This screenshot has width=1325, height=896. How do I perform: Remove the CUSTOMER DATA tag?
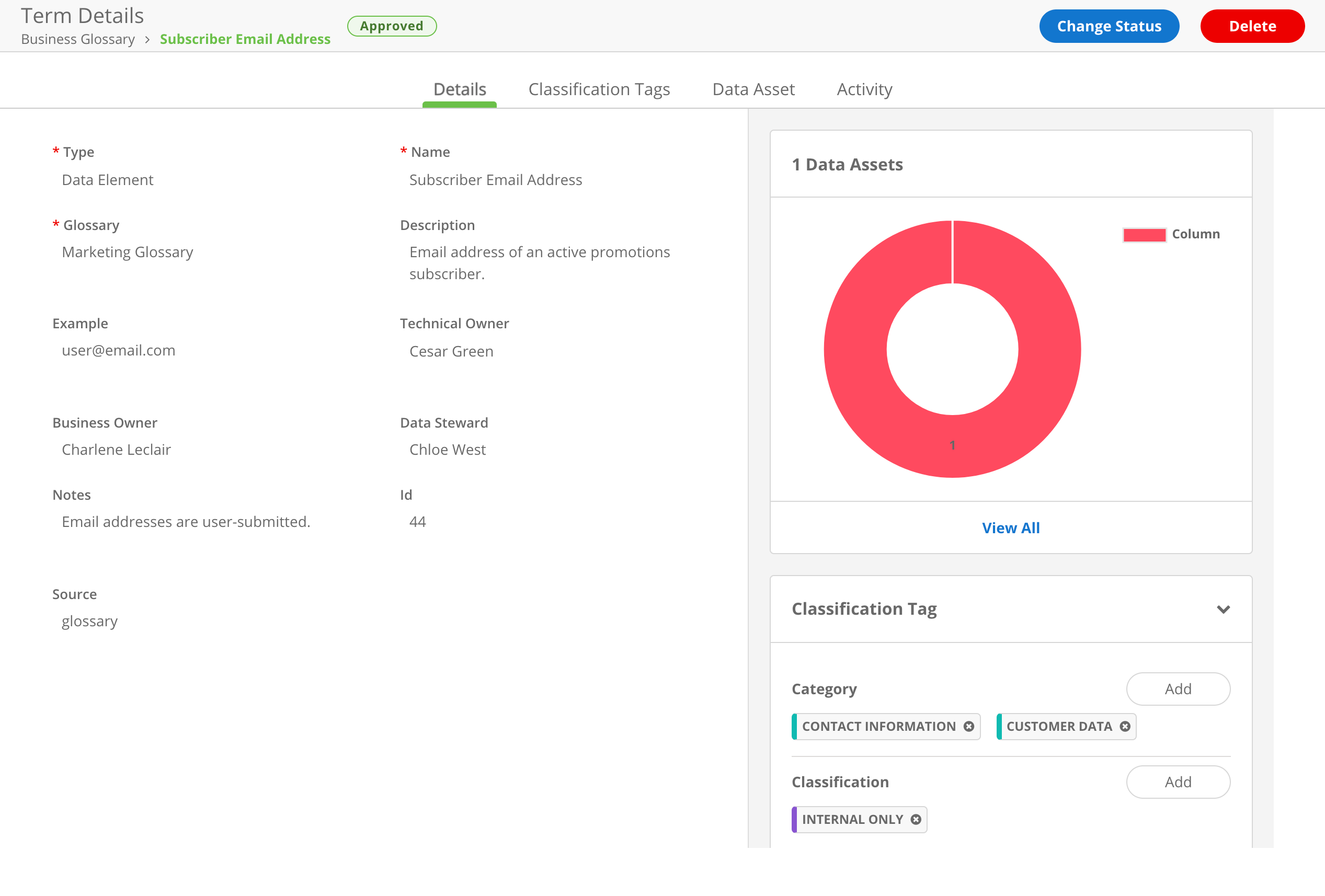[1125, 726]
